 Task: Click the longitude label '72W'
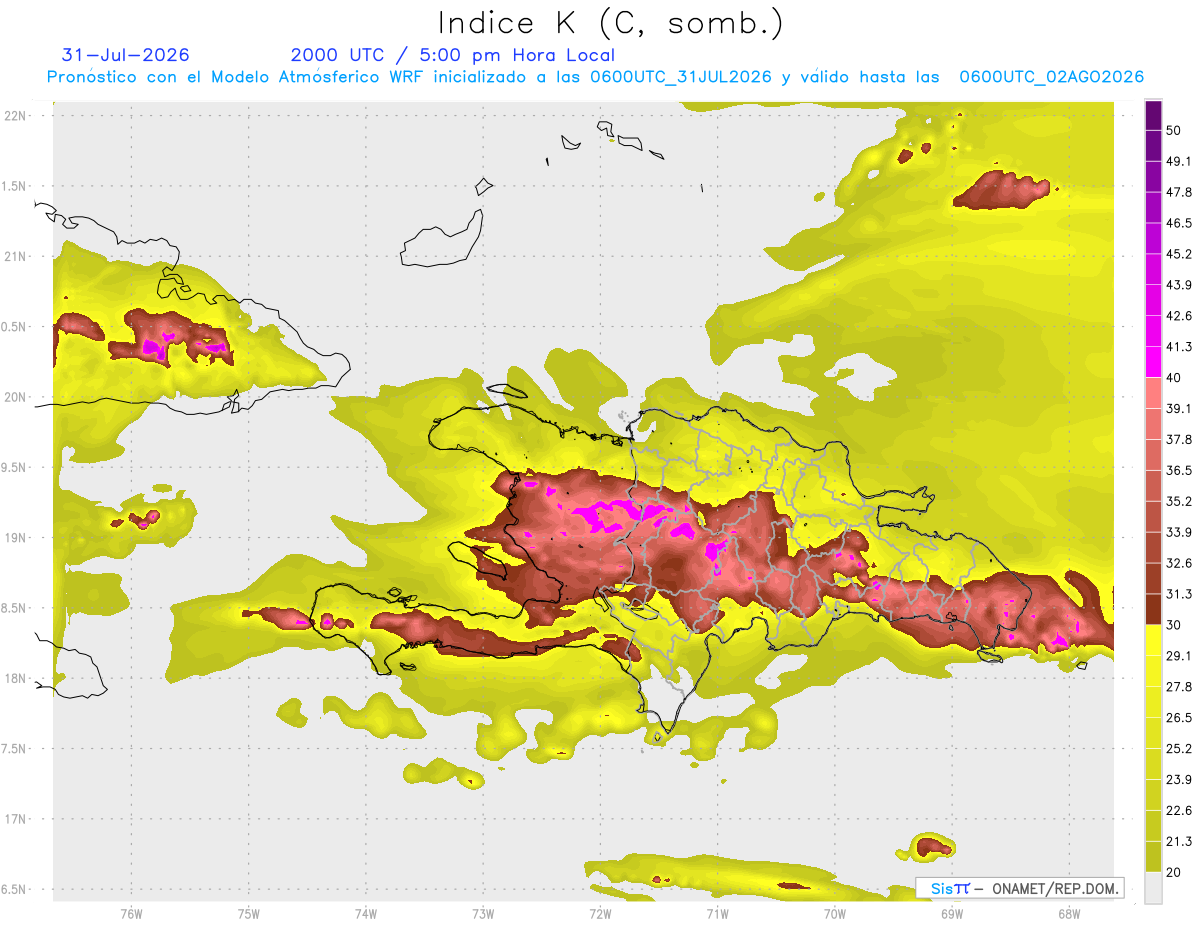[x=600, y=913]
